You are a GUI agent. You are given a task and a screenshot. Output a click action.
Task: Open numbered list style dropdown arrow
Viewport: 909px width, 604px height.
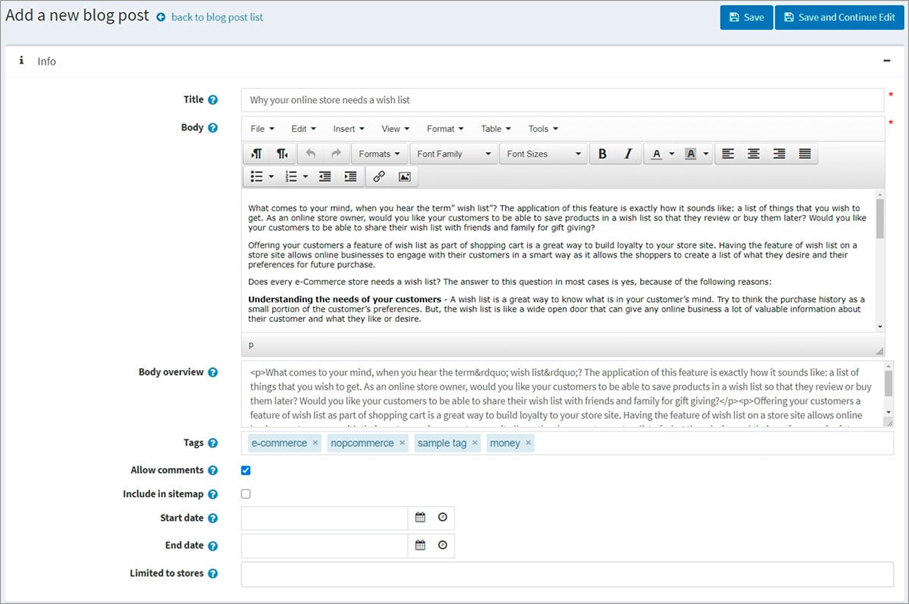[306, 177]
